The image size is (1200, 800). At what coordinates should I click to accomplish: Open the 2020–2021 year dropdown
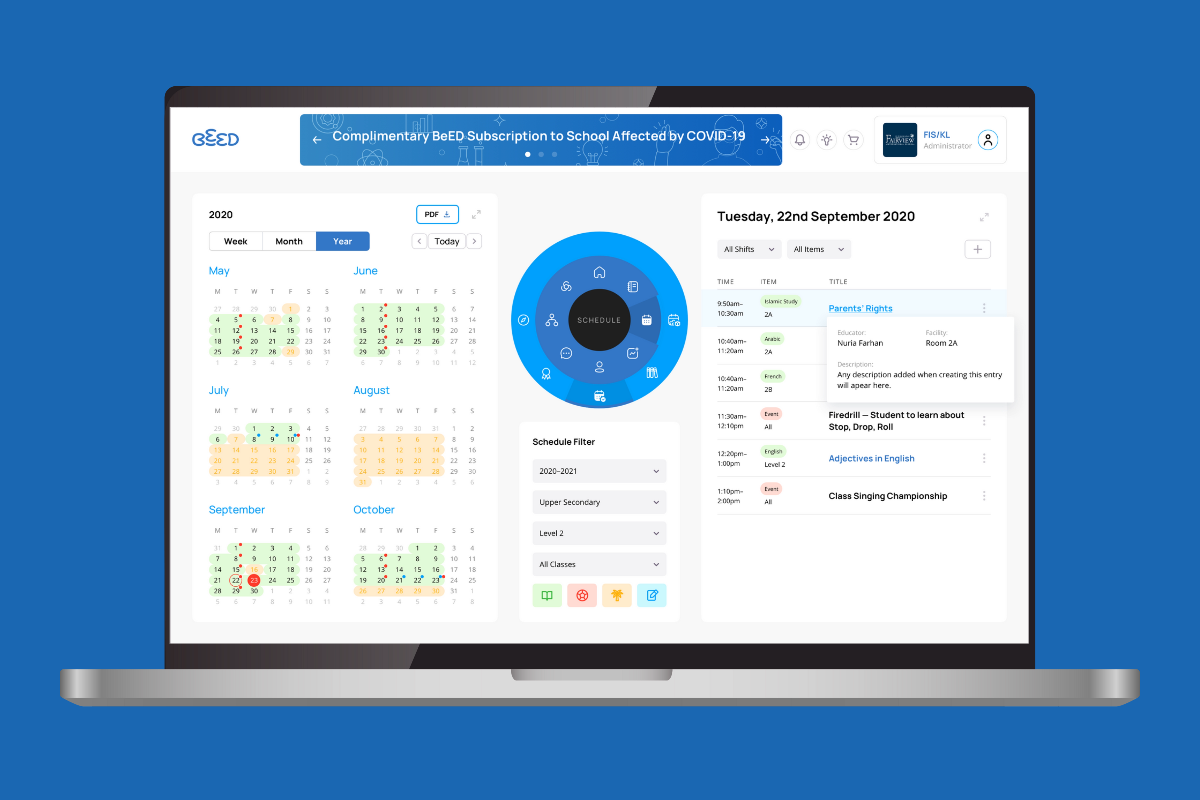click(x=599, y=471)
